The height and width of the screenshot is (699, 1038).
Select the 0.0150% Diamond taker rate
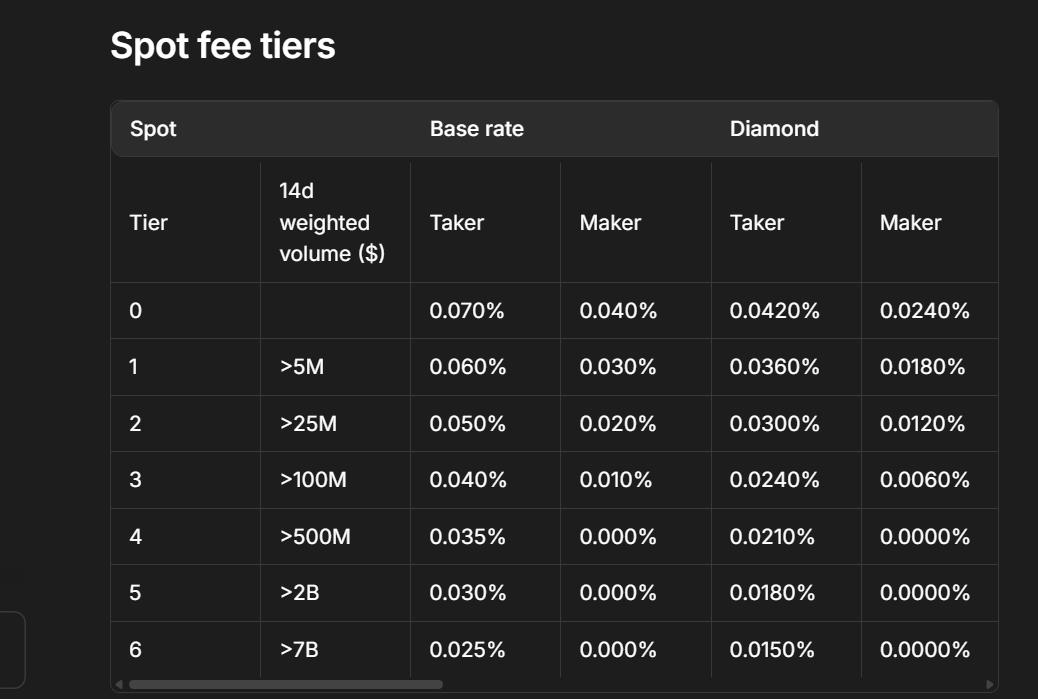774,650
